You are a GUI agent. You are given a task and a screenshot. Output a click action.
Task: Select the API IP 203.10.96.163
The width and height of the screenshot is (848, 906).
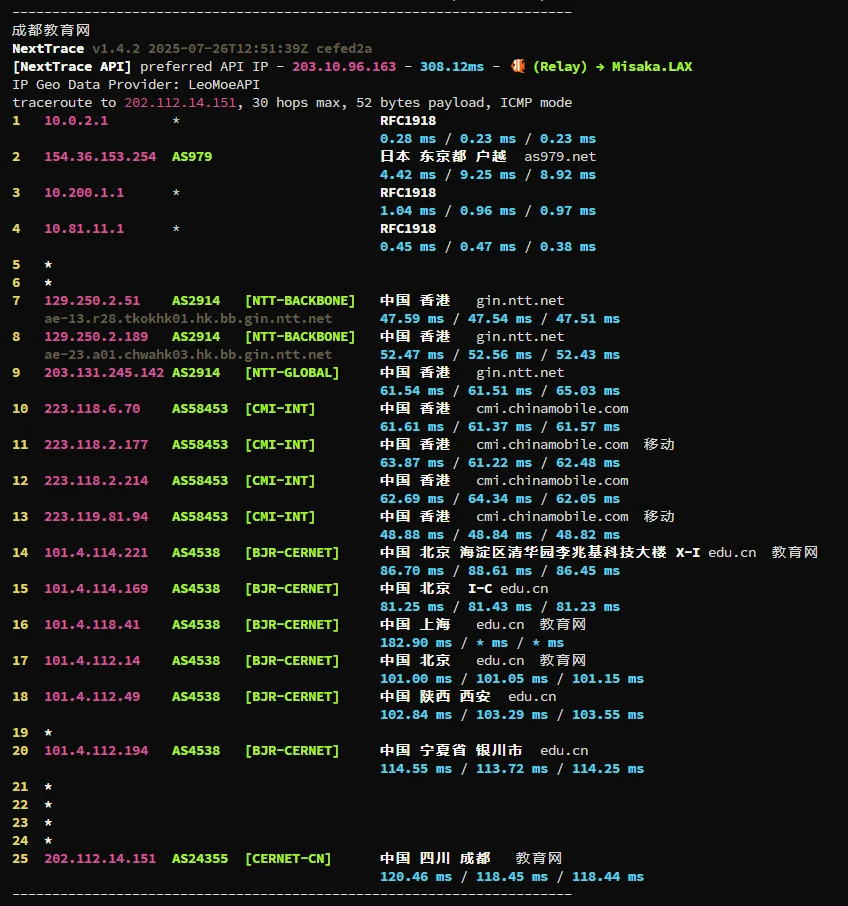344,66
